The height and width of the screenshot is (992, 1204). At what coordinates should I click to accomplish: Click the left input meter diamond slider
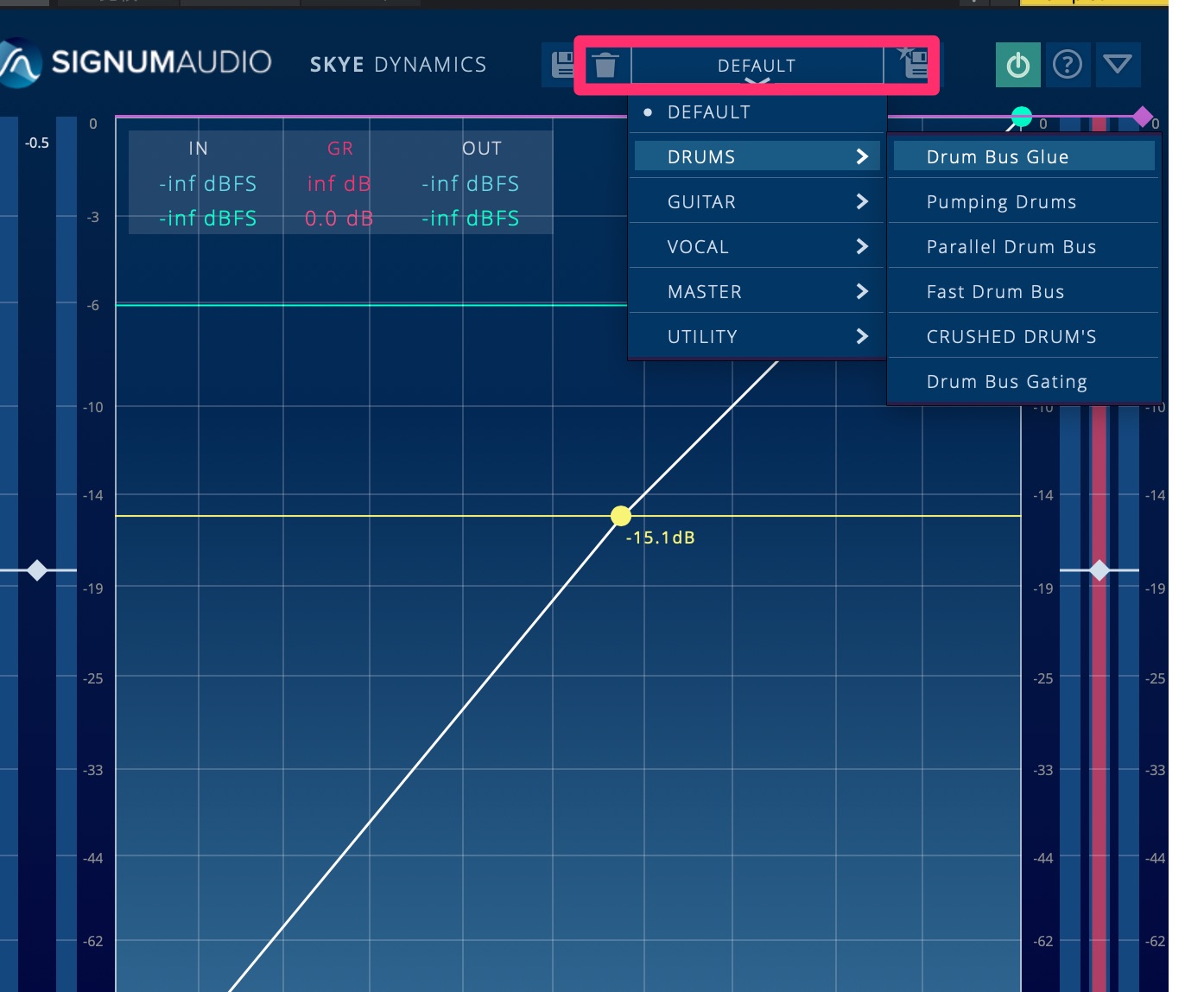37,570
